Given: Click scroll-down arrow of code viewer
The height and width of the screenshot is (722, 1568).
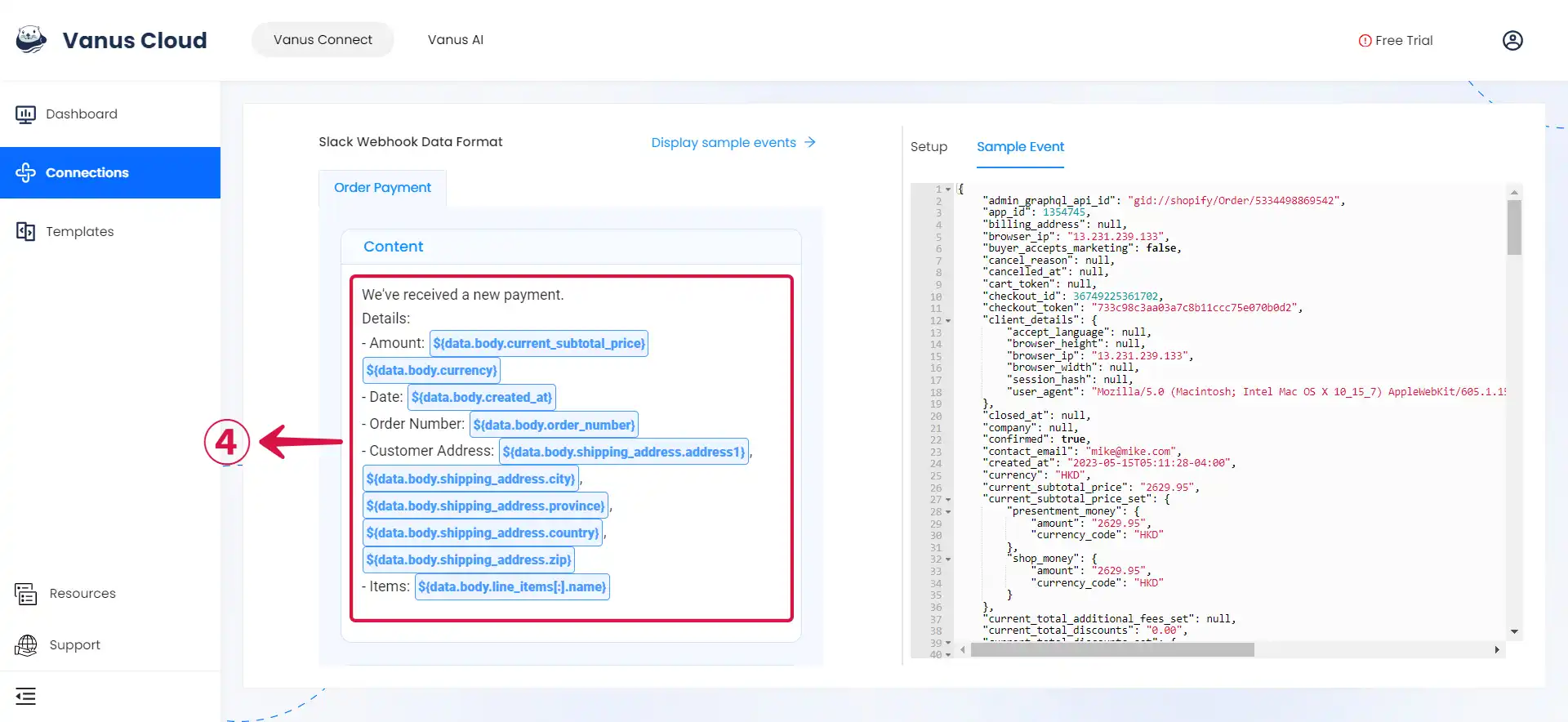Looking at the screenshot, I should (1514, 631).
